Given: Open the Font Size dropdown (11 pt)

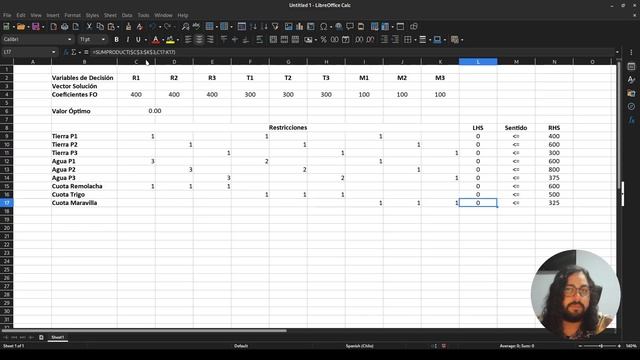Looking at the screenshot, I should pos(103,40).
